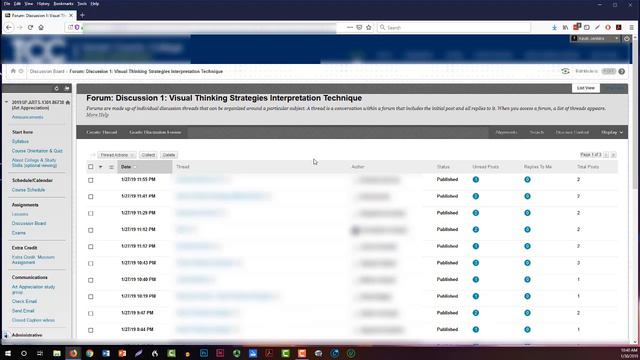
Task: Open the Firefox library icon
Action: coord(565,27)
